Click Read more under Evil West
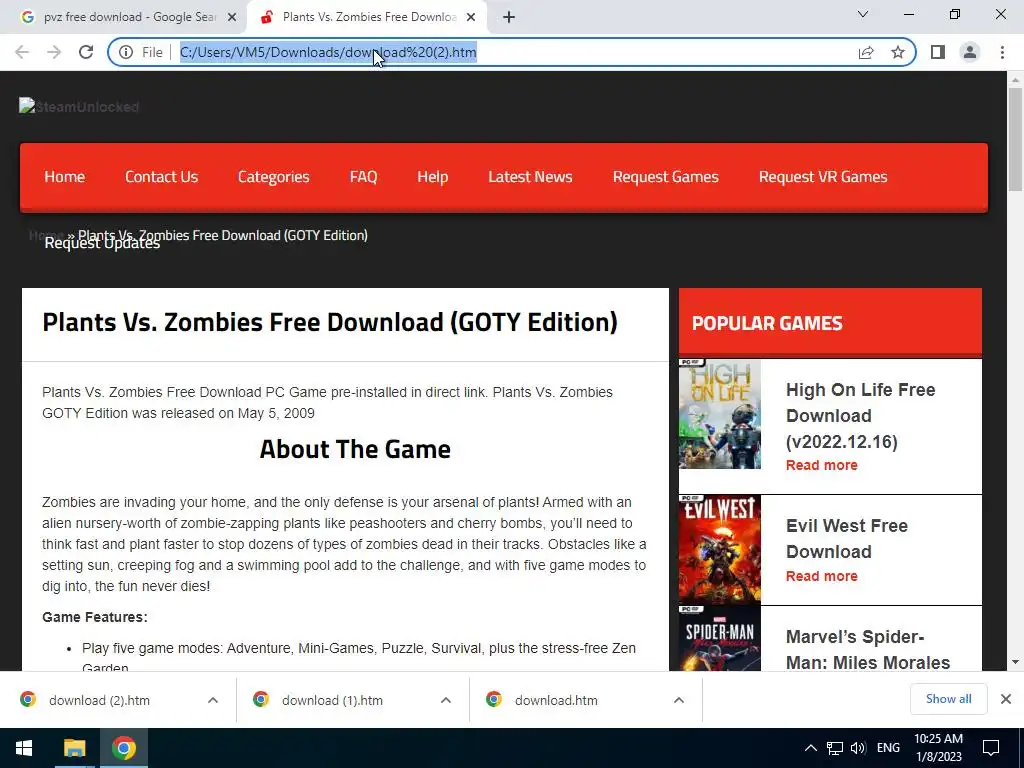The image size is (1024, 768). tap(822, 576)
